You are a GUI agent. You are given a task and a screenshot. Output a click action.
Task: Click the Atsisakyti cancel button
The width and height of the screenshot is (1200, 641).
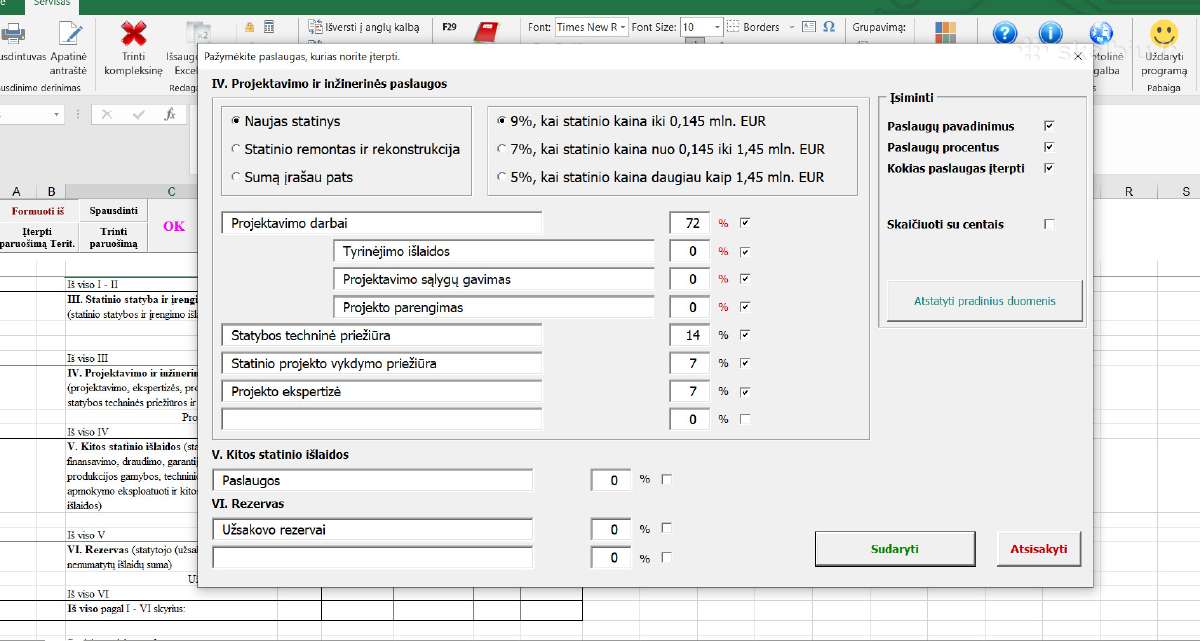click(x=1039, y=549)
